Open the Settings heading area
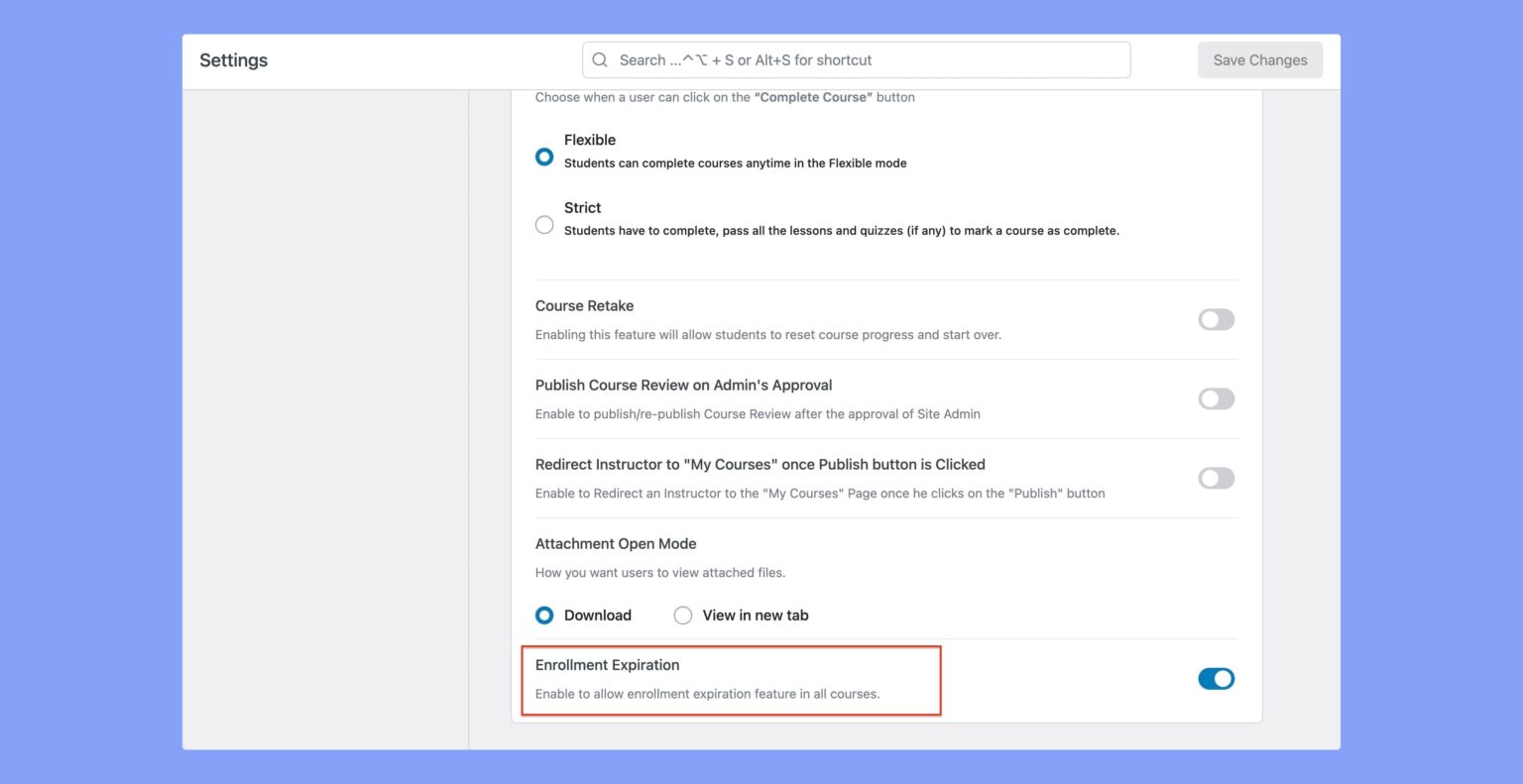1523x784 pixels. [233, 59]
